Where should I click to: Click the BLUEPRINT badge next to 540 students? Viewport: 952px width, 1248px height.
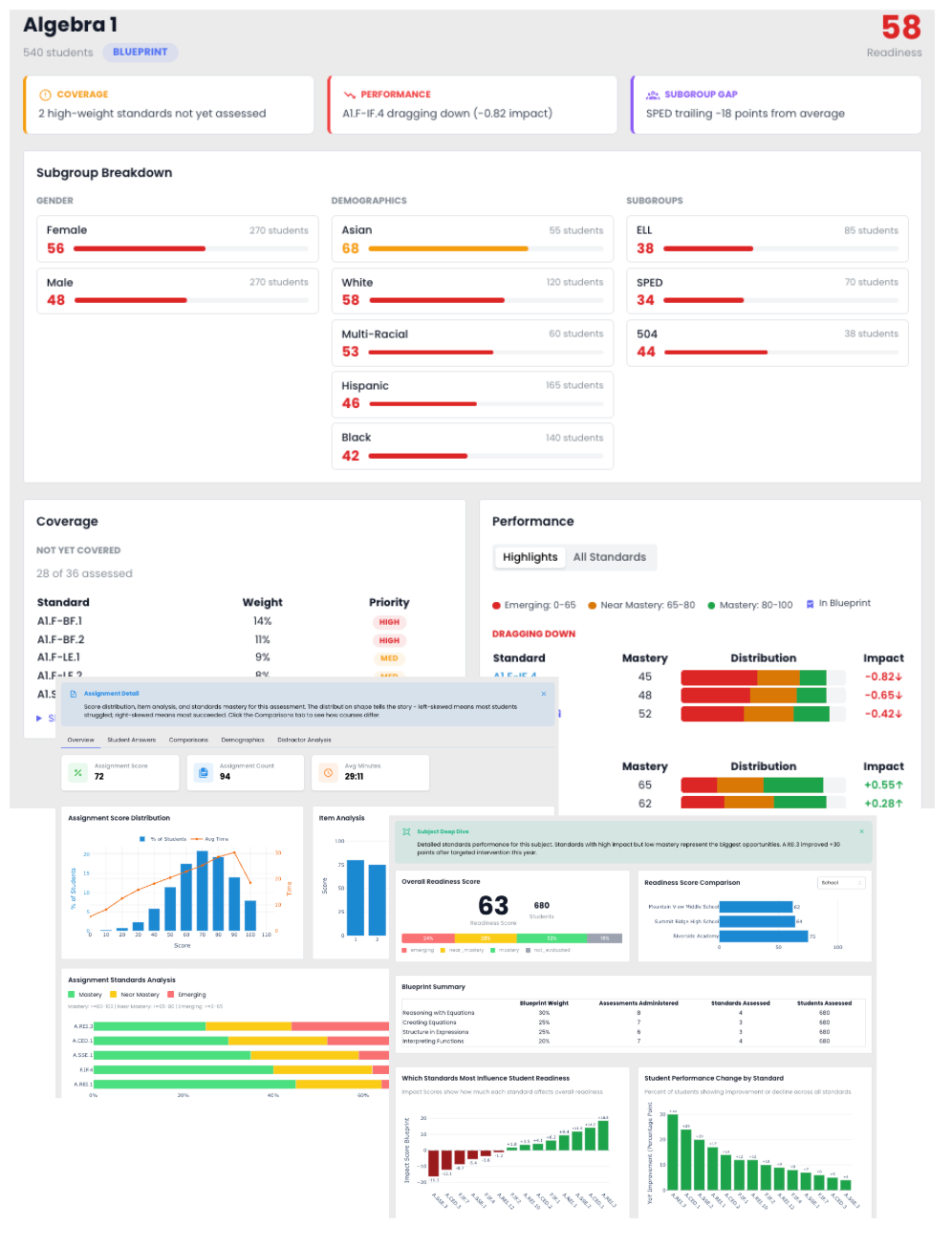pyautogui.click(x=141, y=53)
